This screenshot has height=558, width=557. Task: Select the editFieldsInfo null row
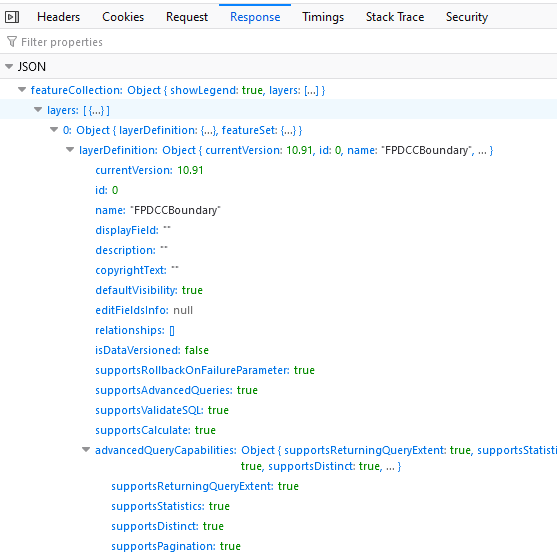coord(278,310)
